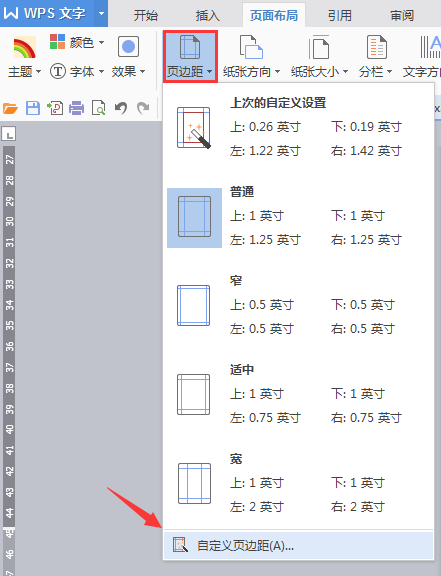Viewport: 441px width, 576px height.
Task: Open the rainbow Theme icon
Action: (24, 48)
